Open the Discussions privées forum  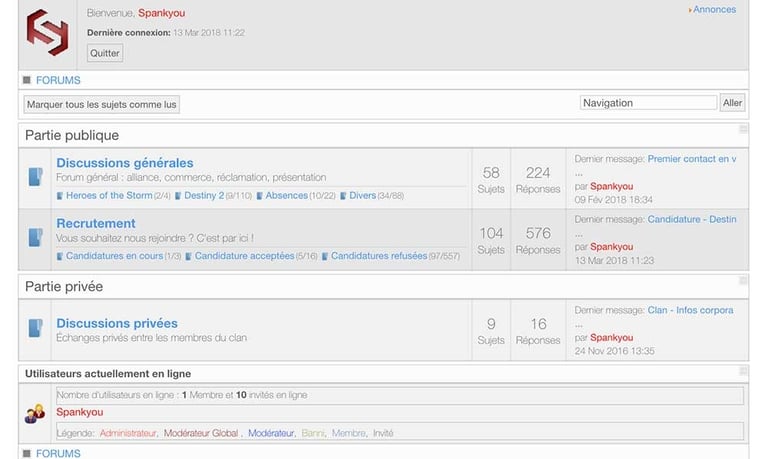tap(117, 323)
